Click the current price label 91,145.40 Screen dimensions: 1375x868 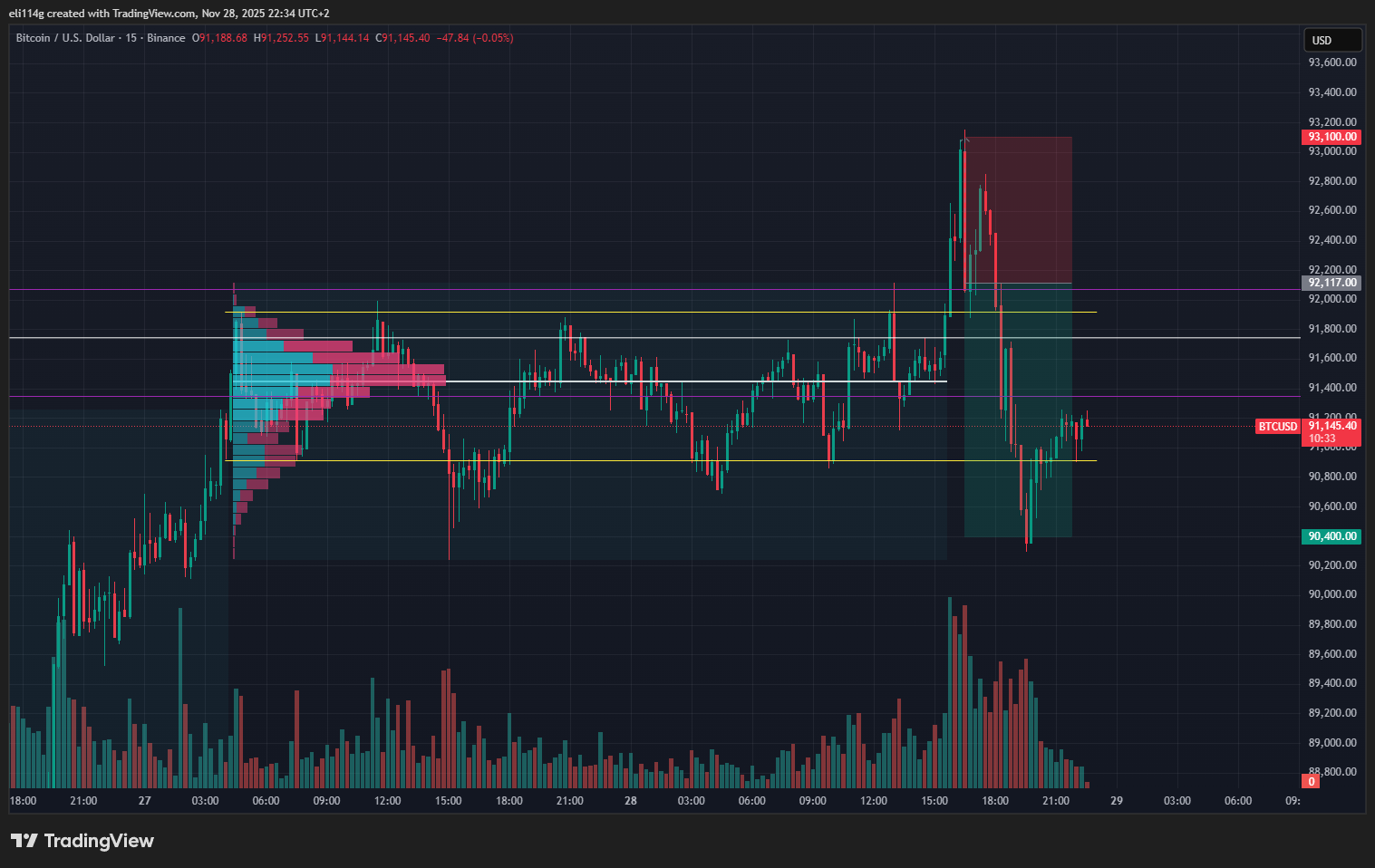(1332, 426)
